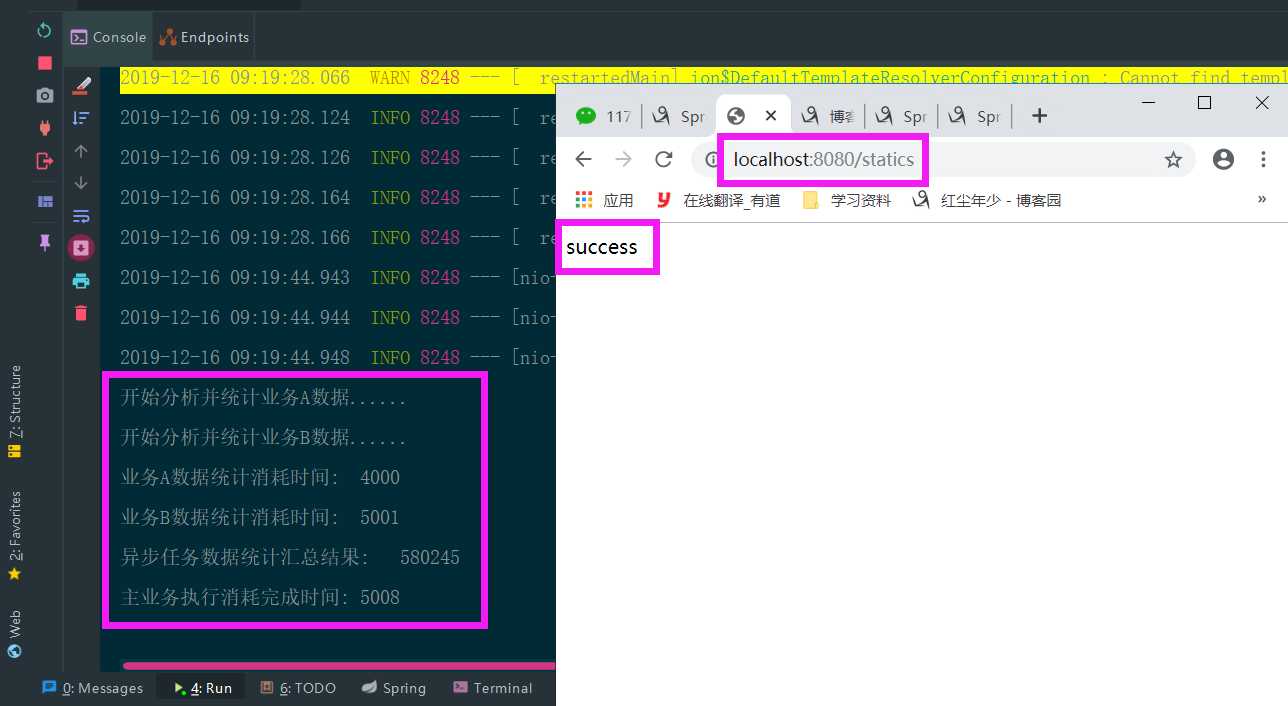
Task: Maximize the Chrome browser window
Action: tap(1204, 103)
